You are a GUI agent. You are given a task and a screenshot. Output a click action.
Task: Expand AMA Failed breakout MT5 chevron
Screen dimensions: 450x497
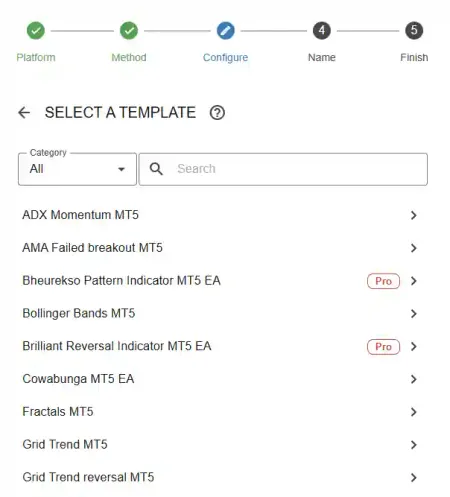[414, 248]
